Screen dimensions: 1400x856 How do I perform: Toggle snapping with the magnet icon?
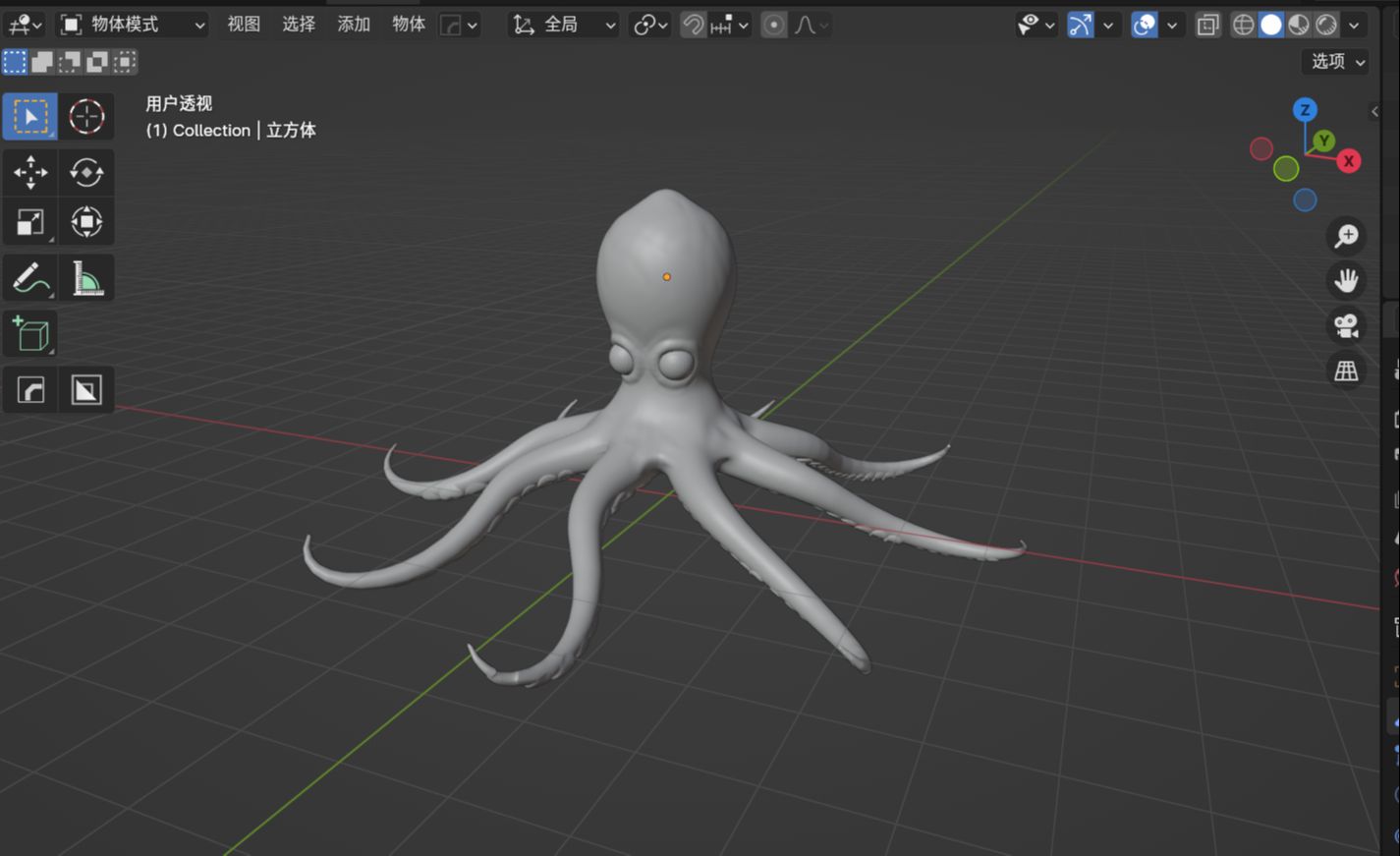tap(692, 24)
